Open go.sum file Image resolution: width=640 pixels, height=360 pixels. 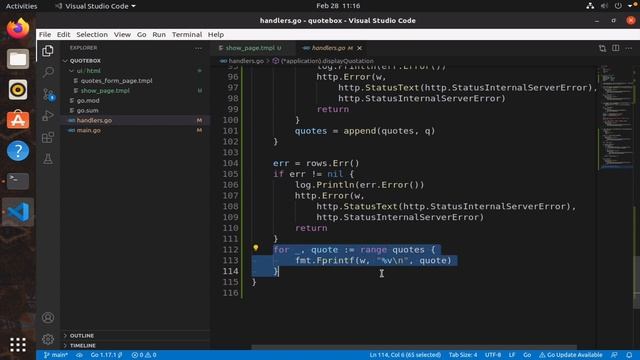coord(87,111)
